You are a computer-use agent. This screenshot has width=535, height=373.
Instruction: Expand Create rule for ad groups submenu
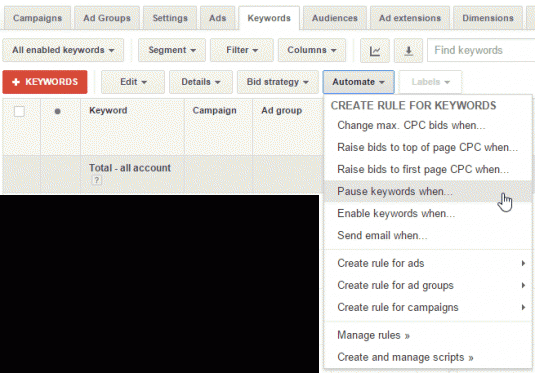428,285
